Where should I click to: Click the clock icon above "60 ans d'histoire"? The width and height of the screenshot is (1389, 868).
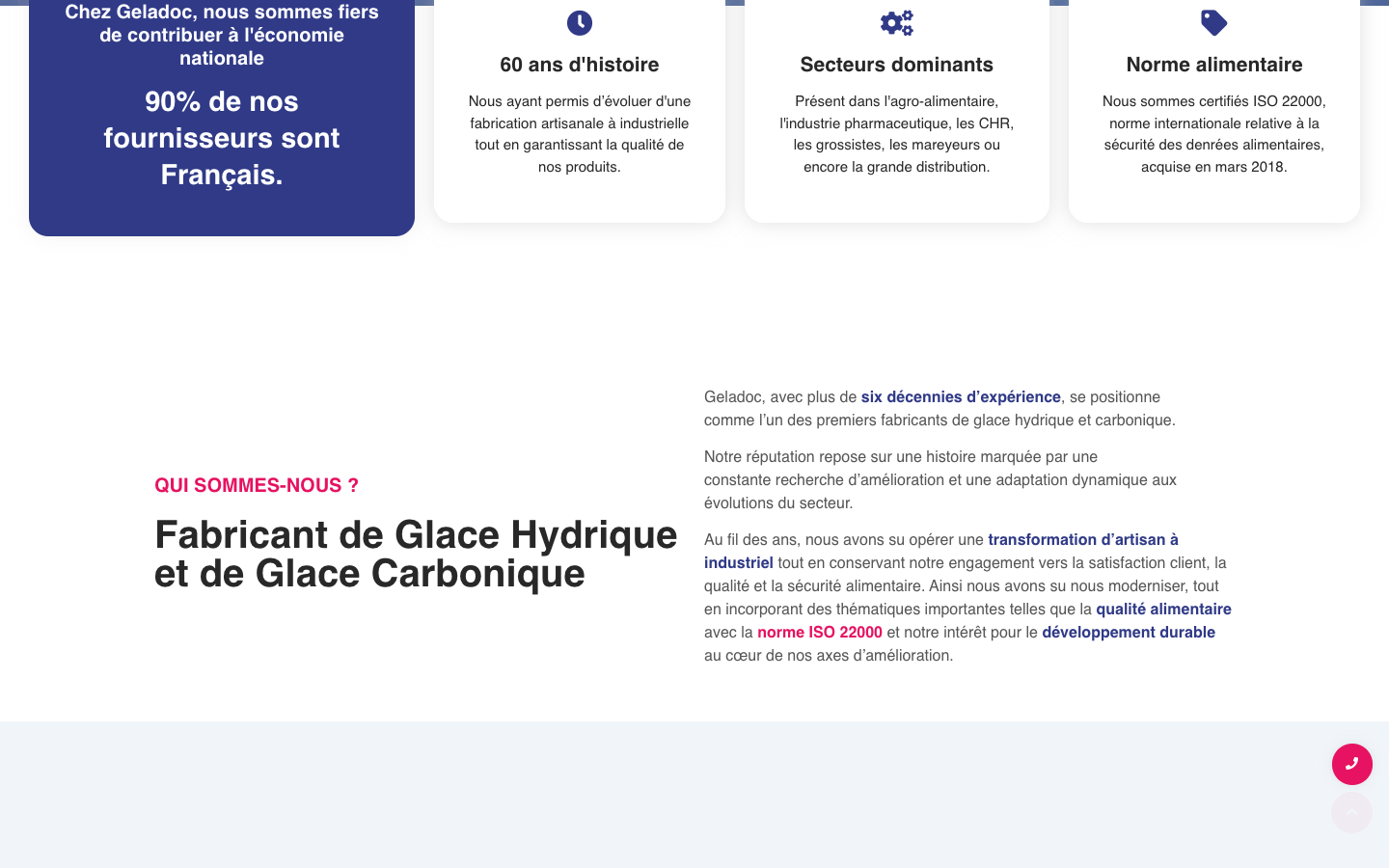coord(580,22)
